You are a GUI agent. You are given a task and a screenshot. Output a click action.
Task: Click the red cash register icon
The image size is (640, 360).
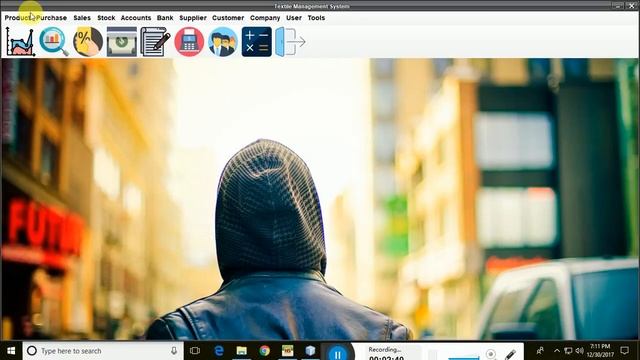coord(189,42)
